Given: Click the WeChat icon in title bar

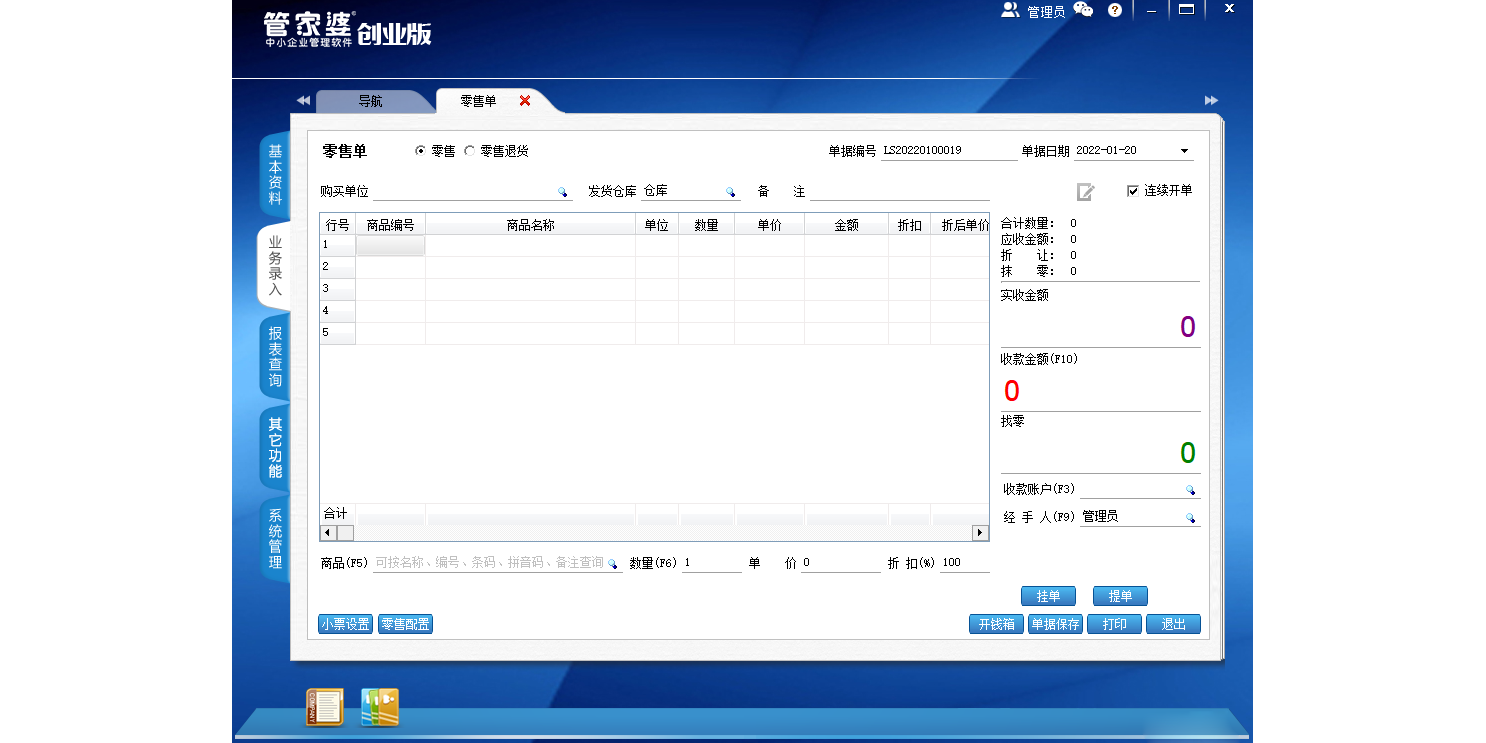Looking at the screenshot, I should coord(1083,10).
